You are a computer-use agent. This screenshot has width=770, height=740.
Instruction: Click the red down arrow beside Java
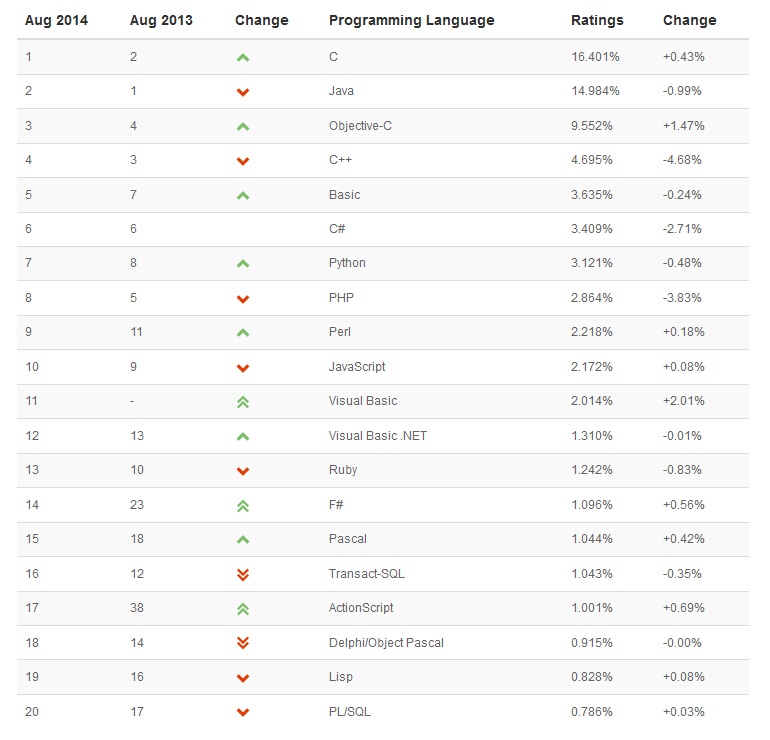tap(243, 92)
